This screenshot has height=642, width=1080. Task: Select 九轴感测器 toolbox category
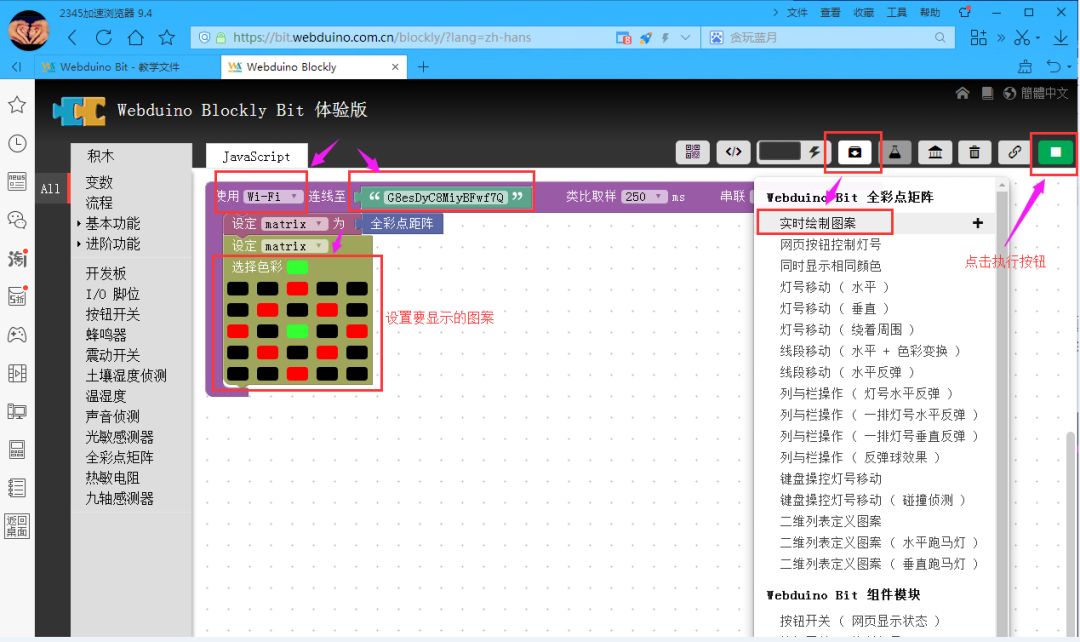[120, 498]
